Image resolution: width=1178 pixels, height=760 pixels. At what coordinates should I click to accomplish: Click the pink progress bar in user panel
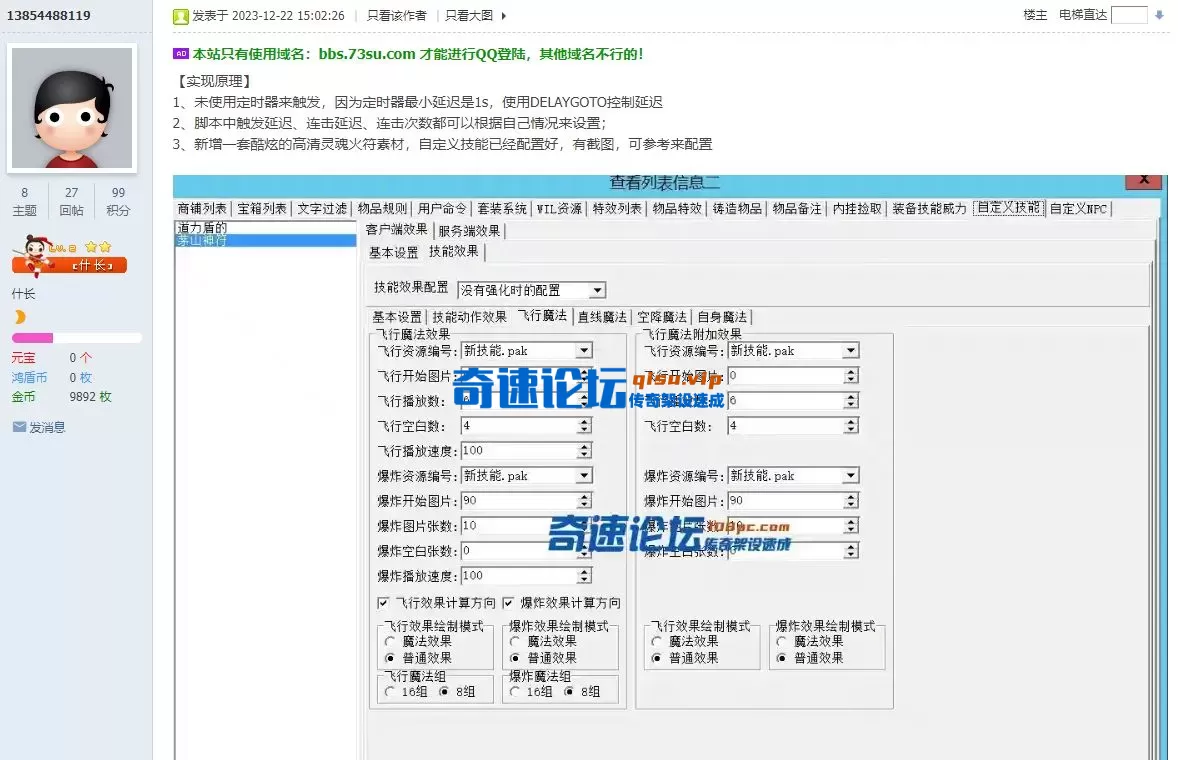(34, 337)
